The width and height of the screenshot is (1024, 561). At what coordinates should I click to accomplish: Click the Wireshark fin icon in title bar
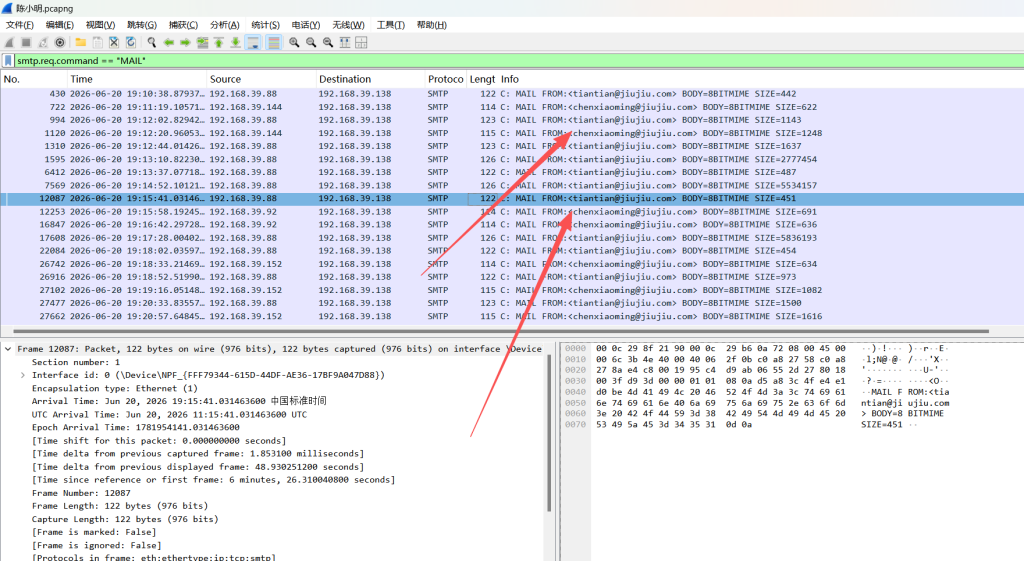coord(7,8)
